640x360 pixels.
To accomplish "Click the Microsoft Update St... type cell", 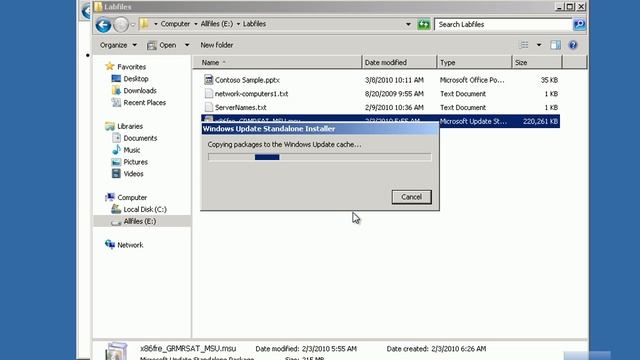I will tap(473, 121).
